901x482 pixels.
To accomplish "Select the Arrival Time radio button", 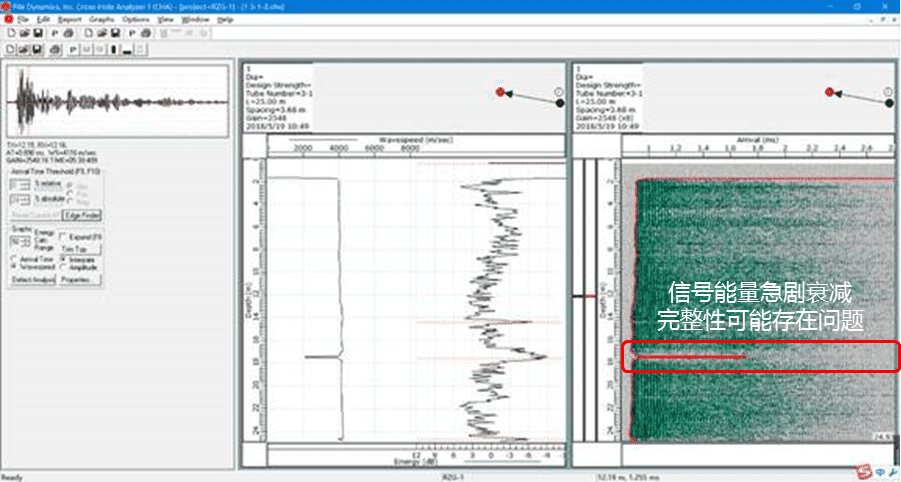I will 13,259.
